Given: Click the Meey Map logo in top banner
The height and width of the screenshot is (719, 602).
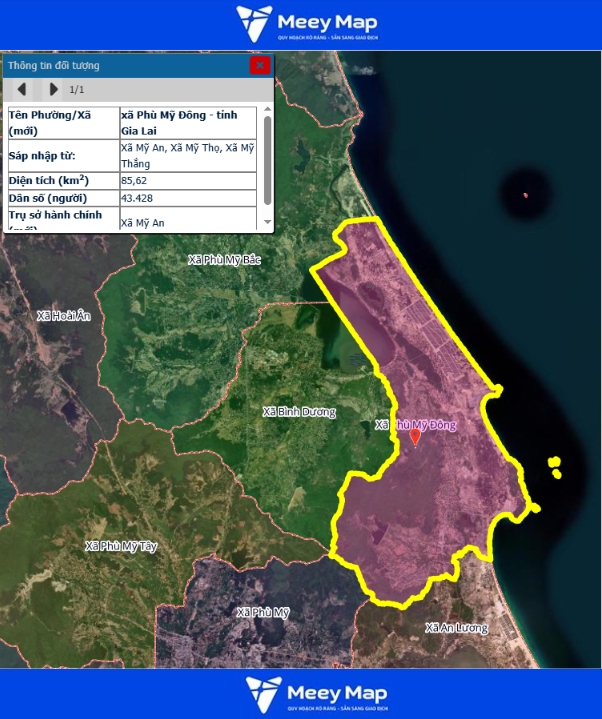Looking at the screenshot, I should tap(300, 24).
